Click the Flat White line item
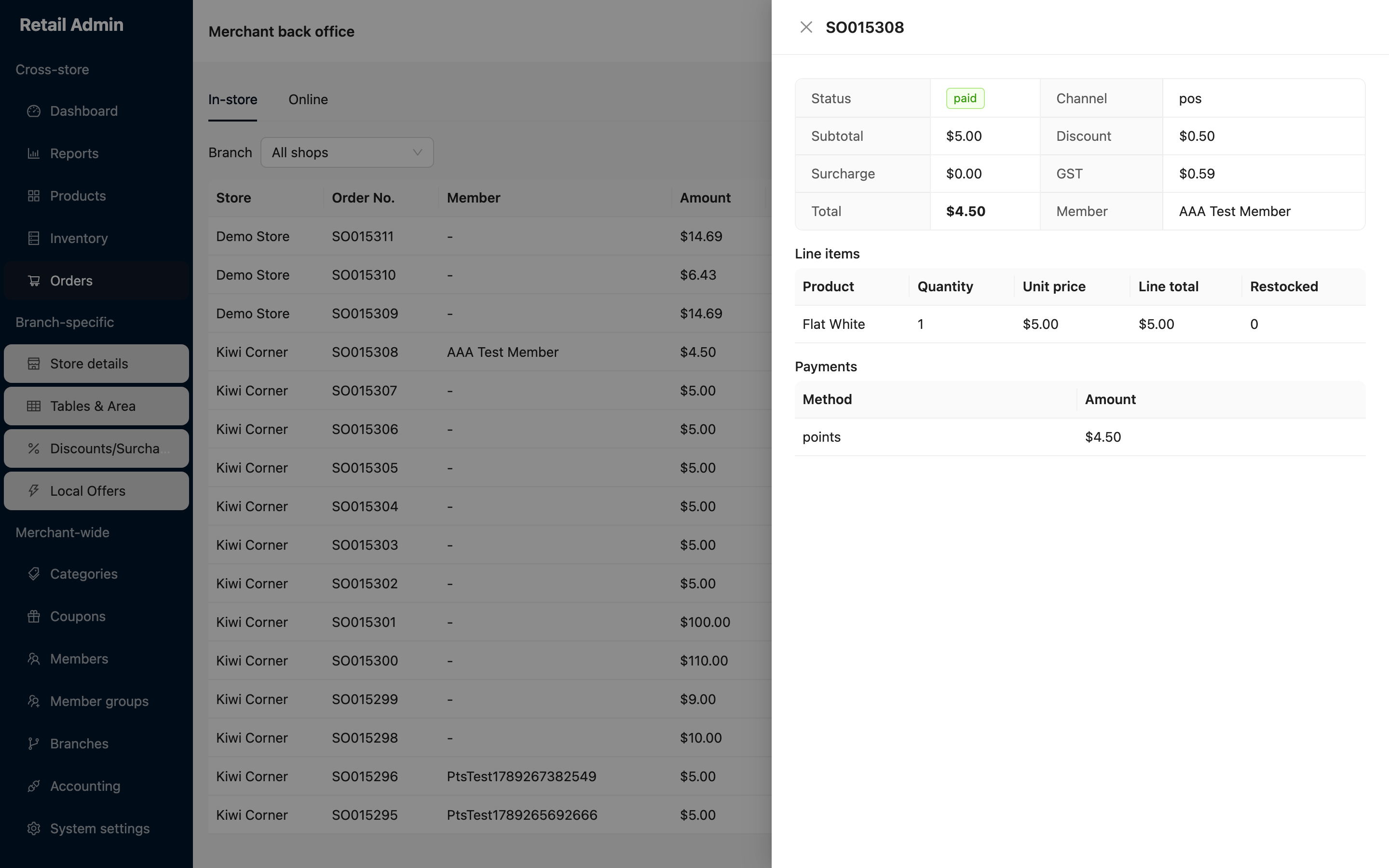 pyautogui.click(x=1080, y=324)
